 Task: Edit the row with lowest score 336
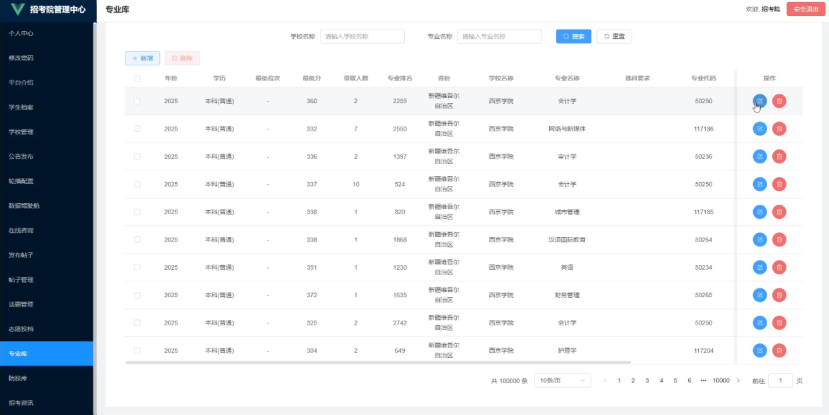759,156
